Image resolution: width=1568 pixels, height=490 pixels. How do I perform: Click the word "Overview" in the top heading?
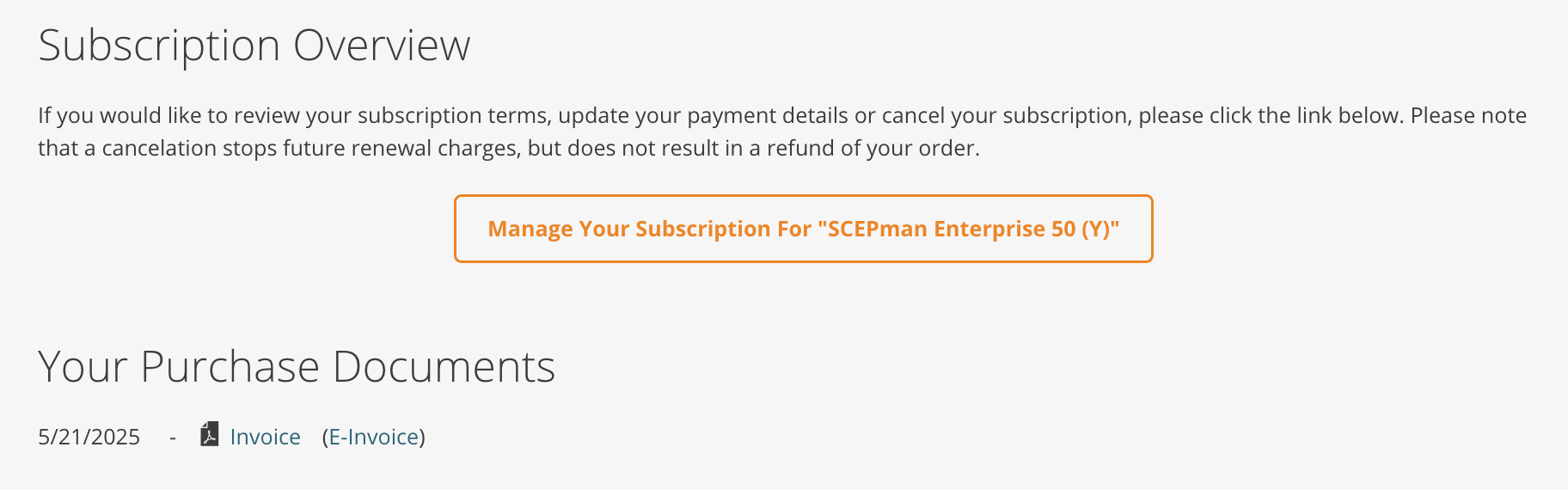tap(382, 46)
